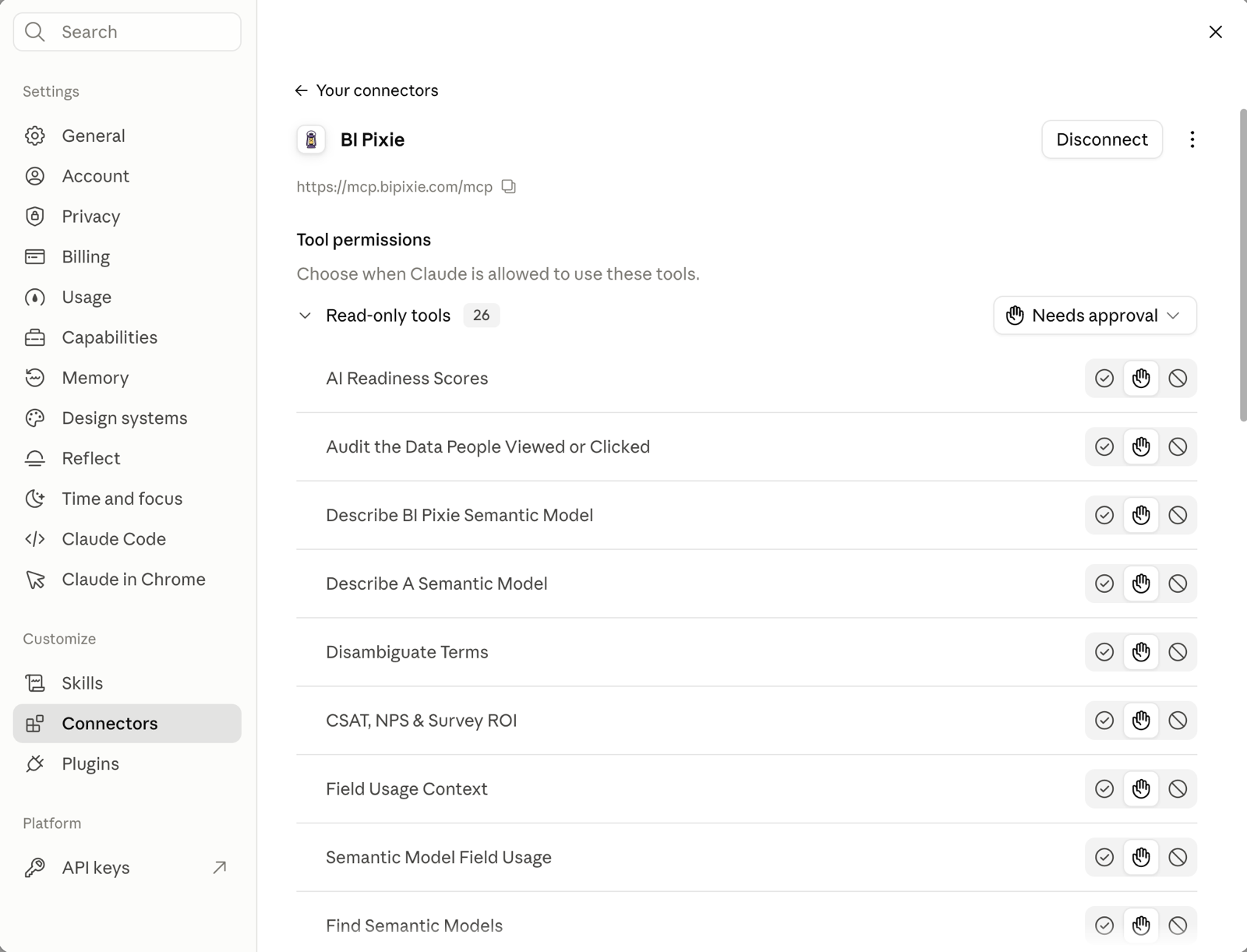Open the Reflect settings page
This screenshot has width=1247, height=952.
(127, 458)
